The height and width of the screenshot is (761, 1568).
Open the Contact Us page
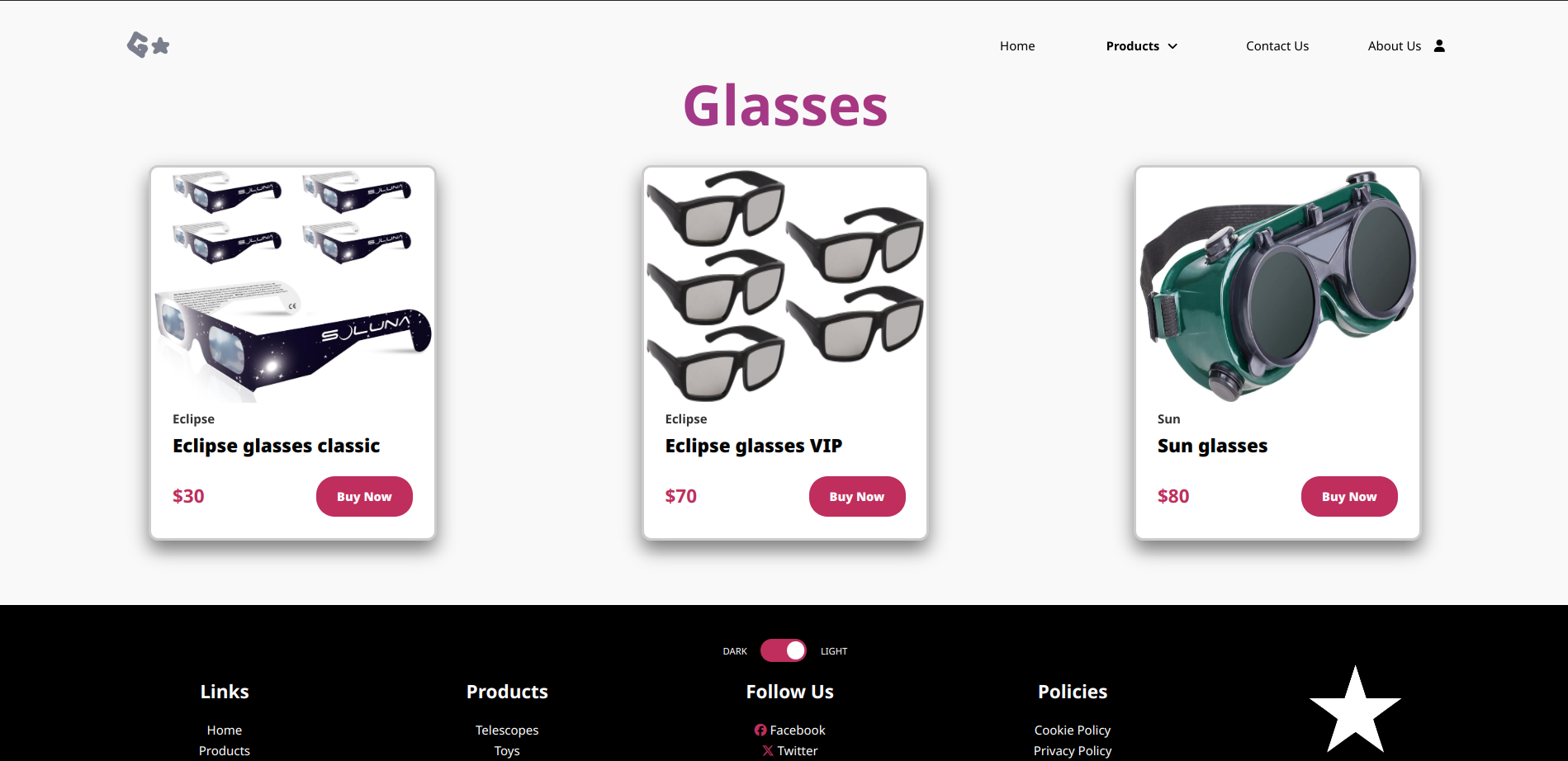coord(1277,46)
